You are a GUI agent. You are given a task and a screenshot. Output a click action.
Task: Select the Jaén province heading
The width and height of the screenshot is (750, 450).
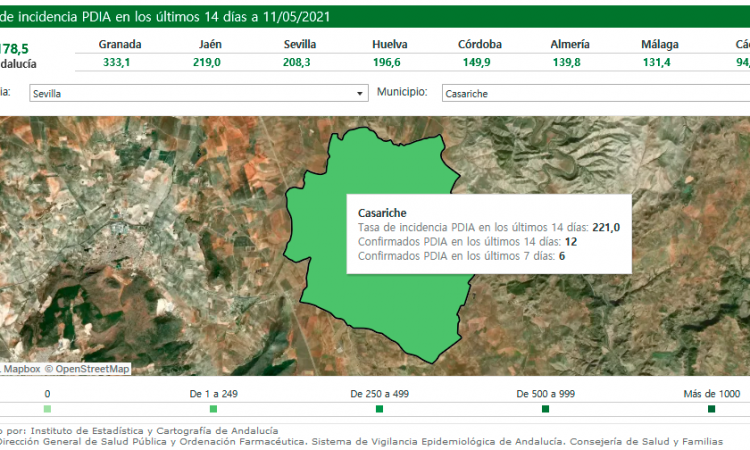[209, 44]
